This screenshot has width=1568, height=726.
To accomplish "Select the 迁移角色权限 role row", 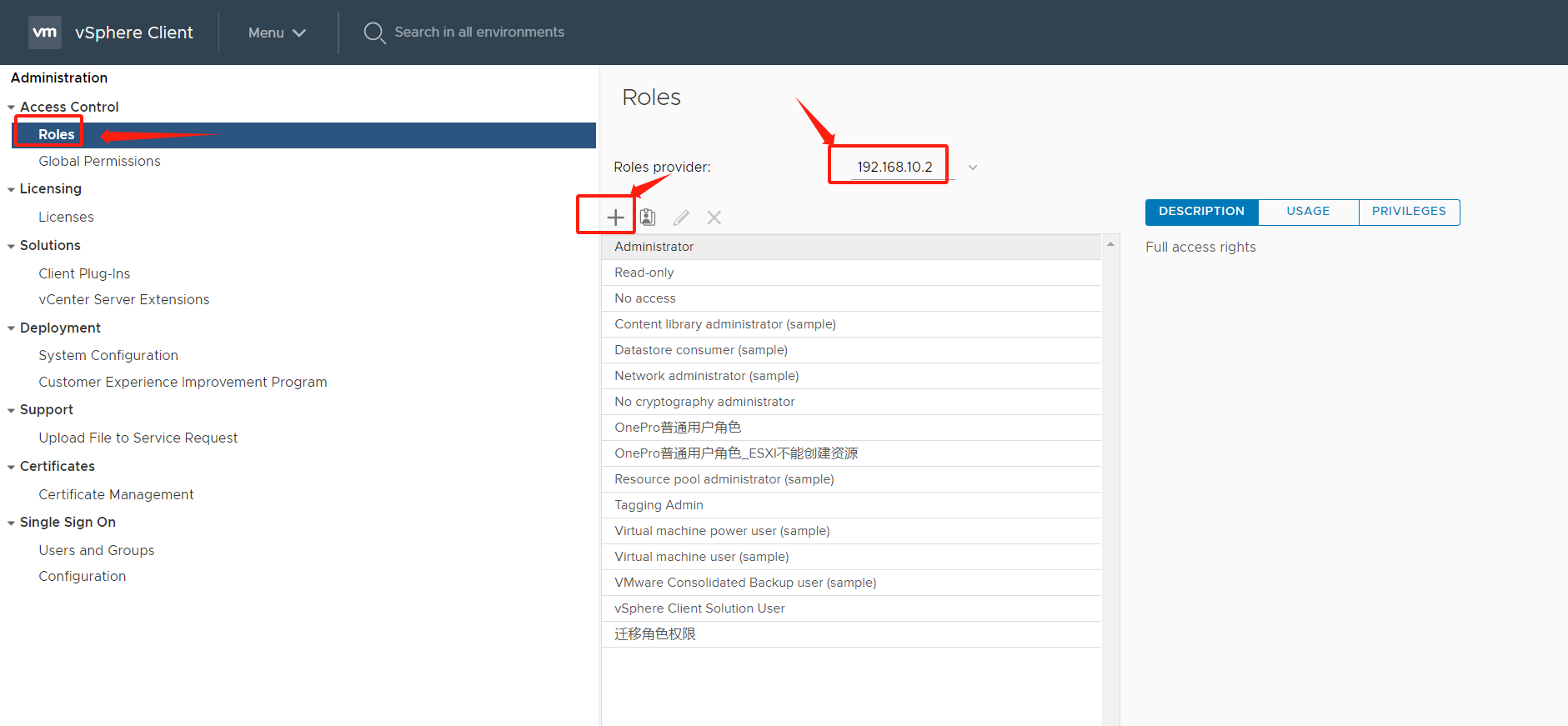I will 851,634.
